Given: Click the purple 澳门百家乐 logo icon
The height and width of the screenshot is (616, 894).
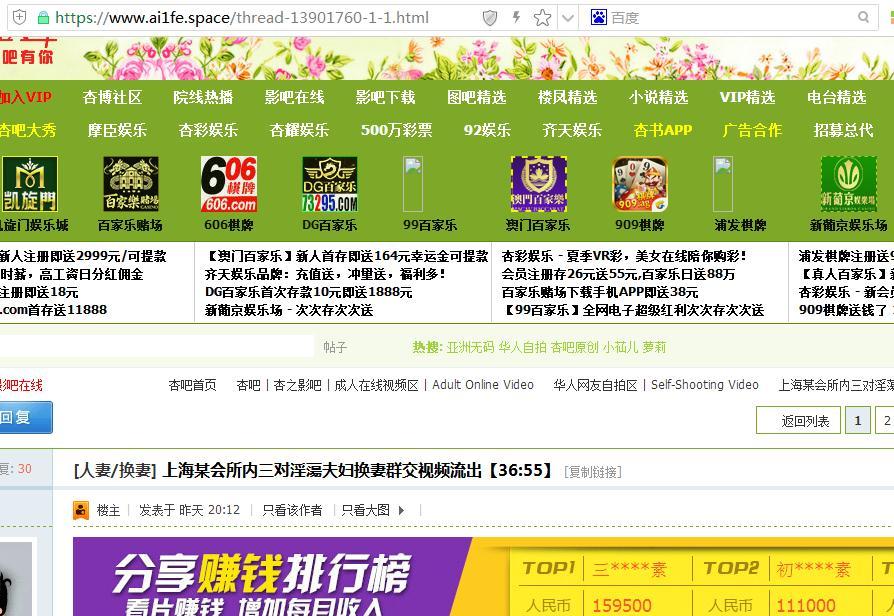Looking at the screenshot, I should coord(538,184).
